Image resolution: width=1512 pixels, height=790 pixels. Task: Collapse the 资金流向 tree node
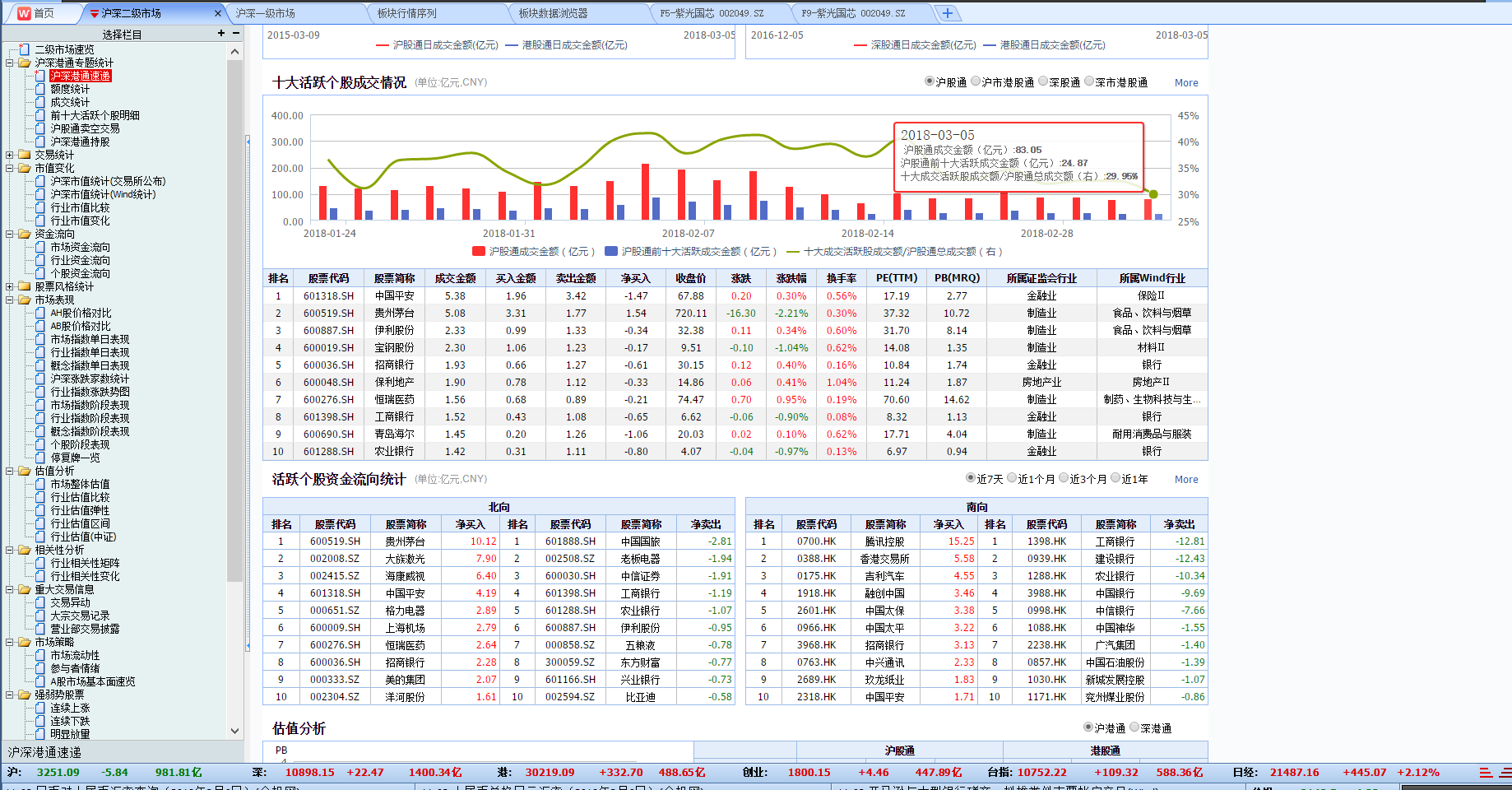point(10,234)
